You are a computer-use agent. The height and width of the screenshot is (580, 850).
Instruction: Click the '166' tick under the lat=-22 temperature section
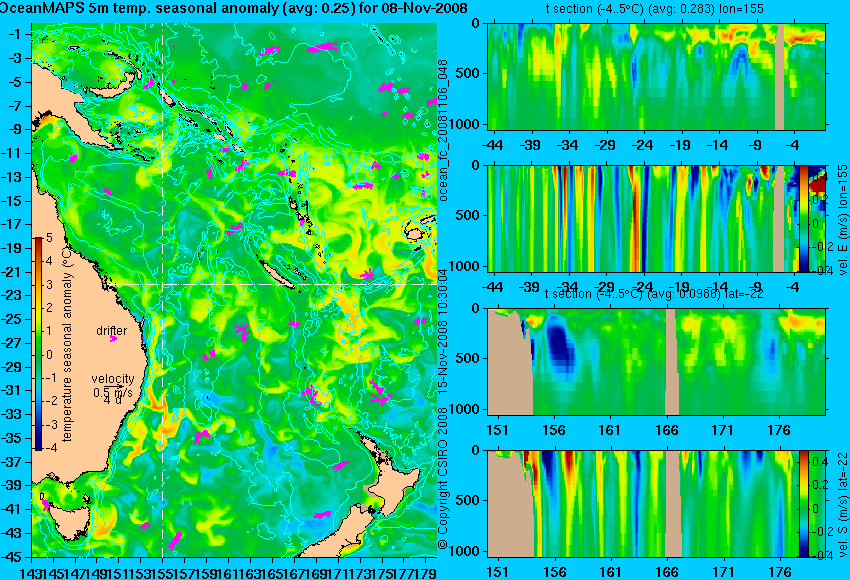[x=666, y=430]
